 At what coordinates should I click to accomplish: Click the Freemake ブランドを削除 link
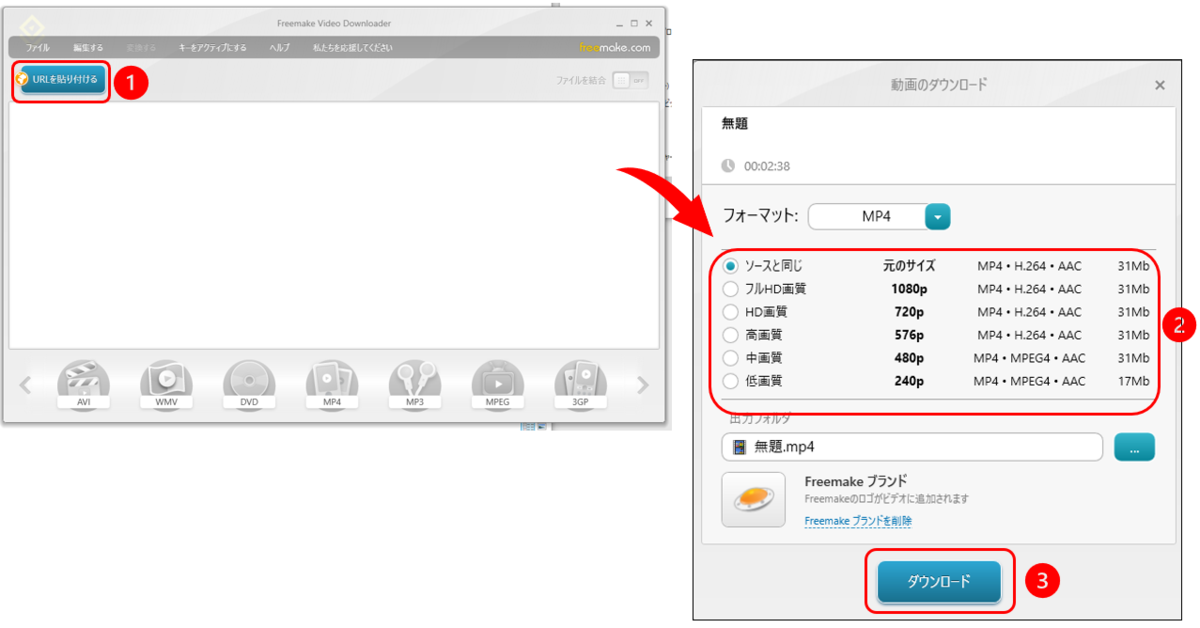858,521
